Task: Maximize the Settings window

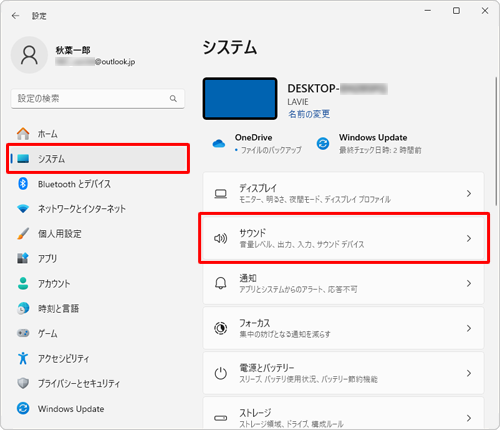Action: click(x=456, y=11)
